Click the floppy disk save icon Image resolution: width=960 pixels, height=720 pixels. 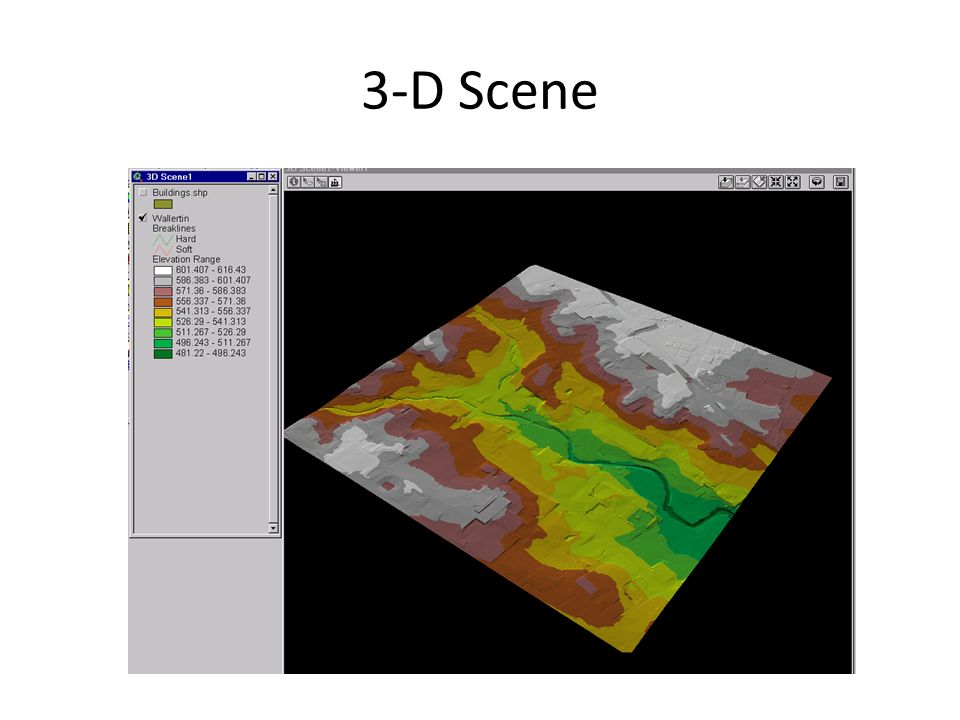841,182
